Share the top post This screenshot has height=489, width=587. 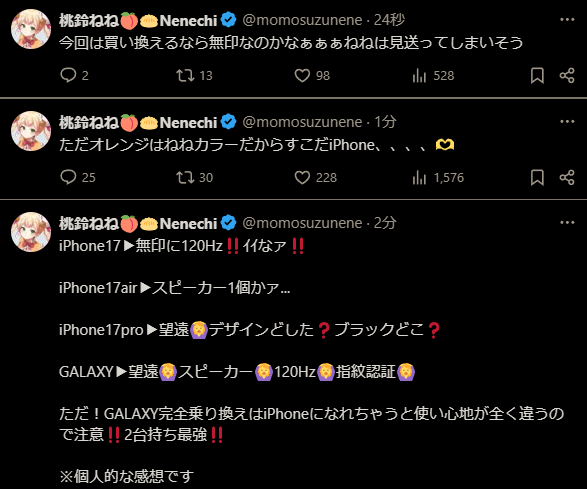pyautogui.click(x=567, y=75)
